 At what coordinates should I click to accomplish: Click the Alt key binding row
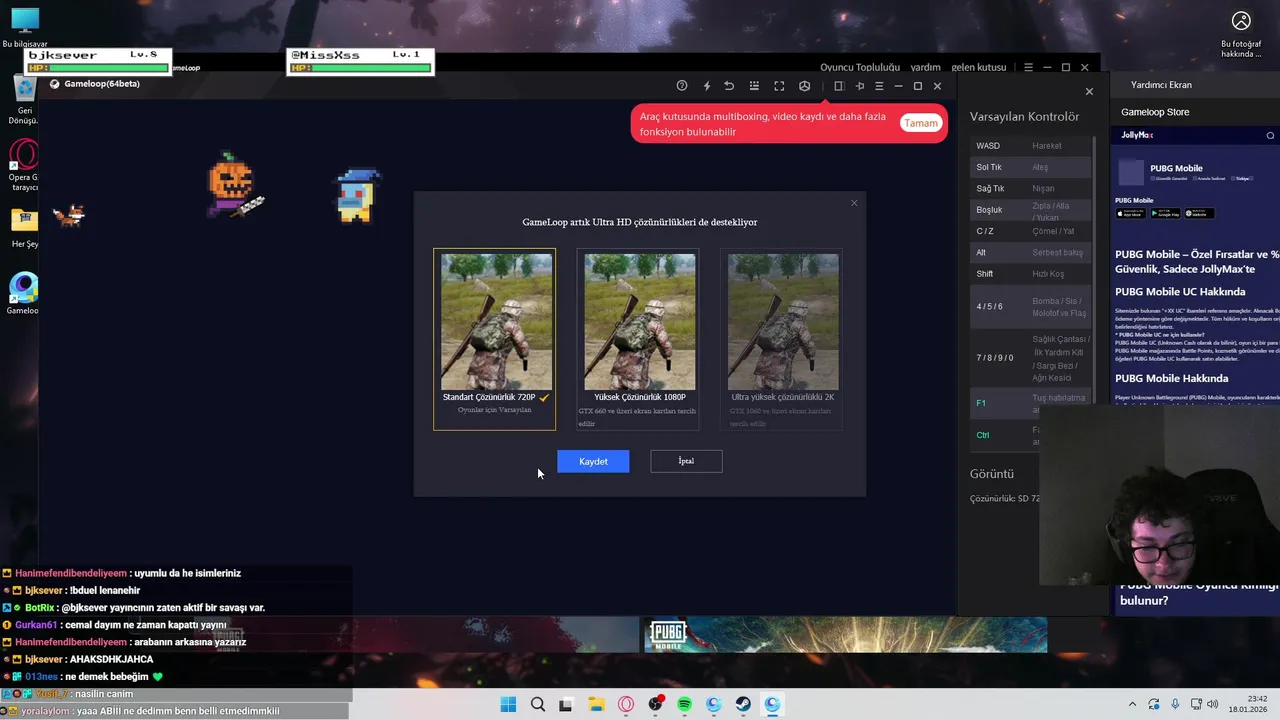(1030, 252)
